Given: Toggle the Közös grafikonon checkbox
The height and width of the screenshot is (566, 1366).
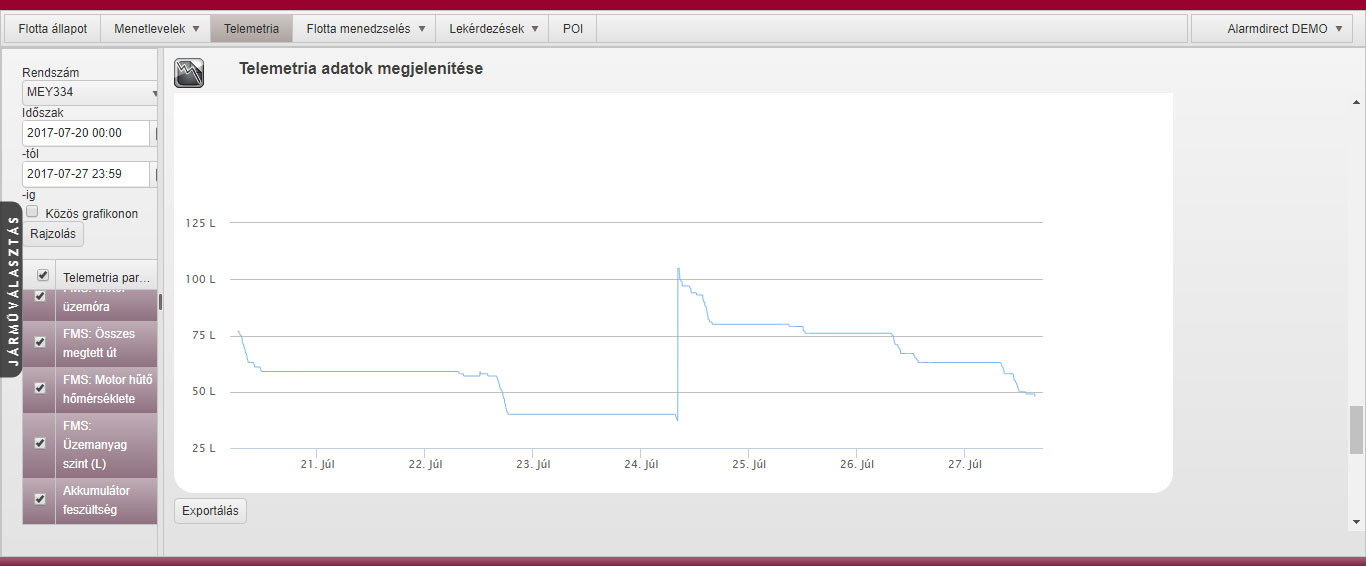Looking at the screenshot, I should click(32, 212).
